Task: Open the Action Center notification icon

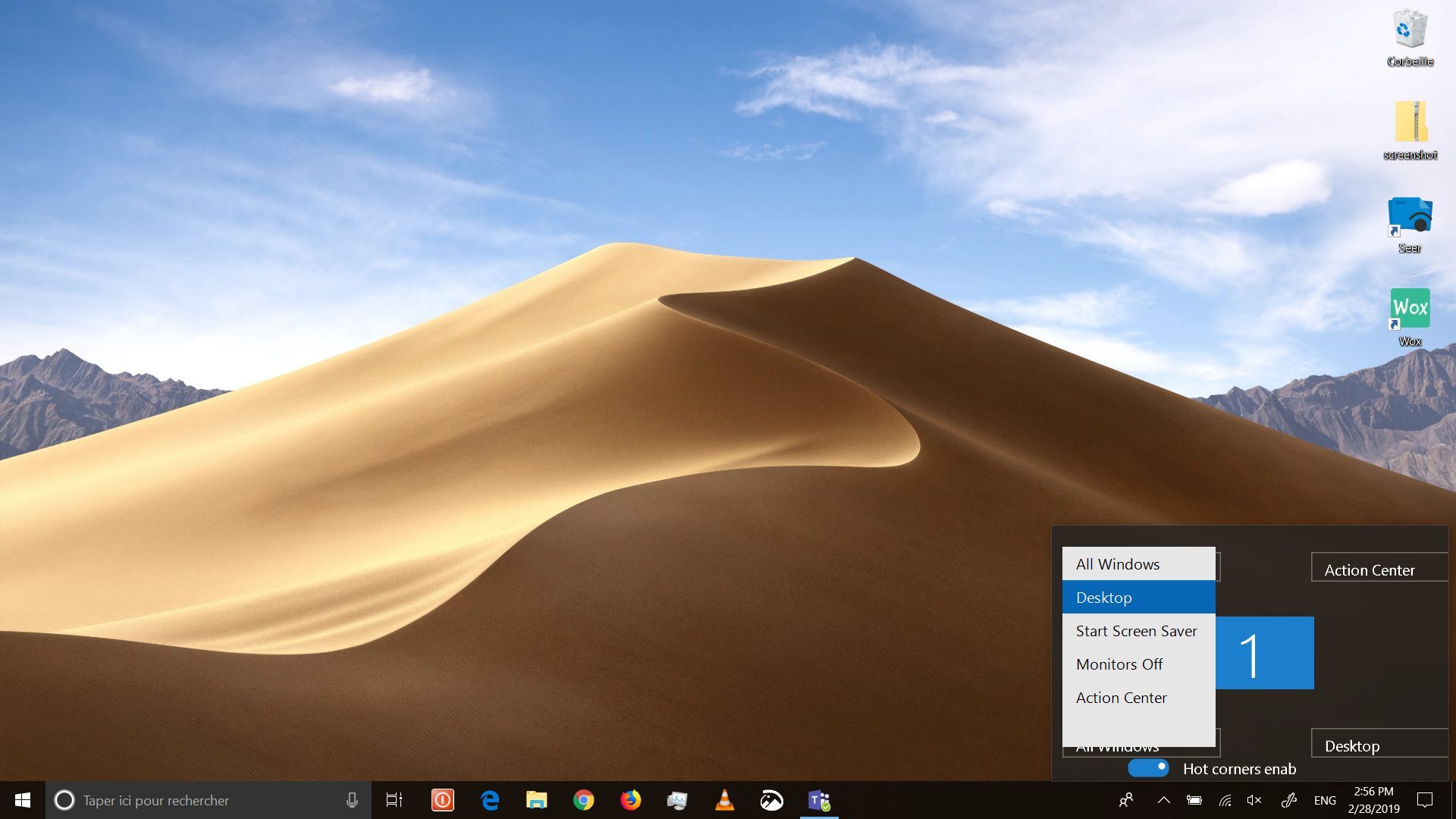Action: coord(1425,800)
